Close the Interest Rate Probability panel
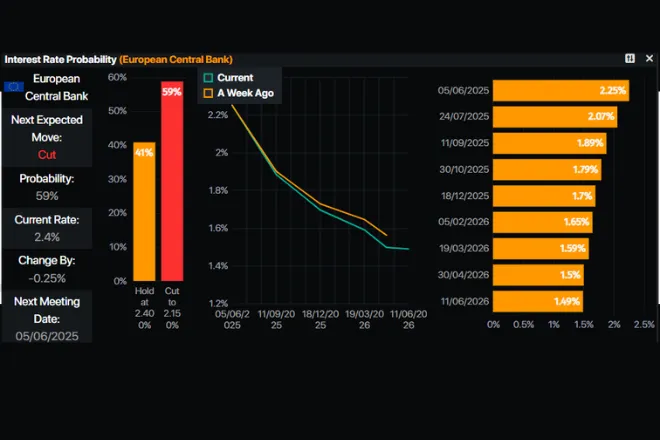660x440 pixels. [649, 59]
